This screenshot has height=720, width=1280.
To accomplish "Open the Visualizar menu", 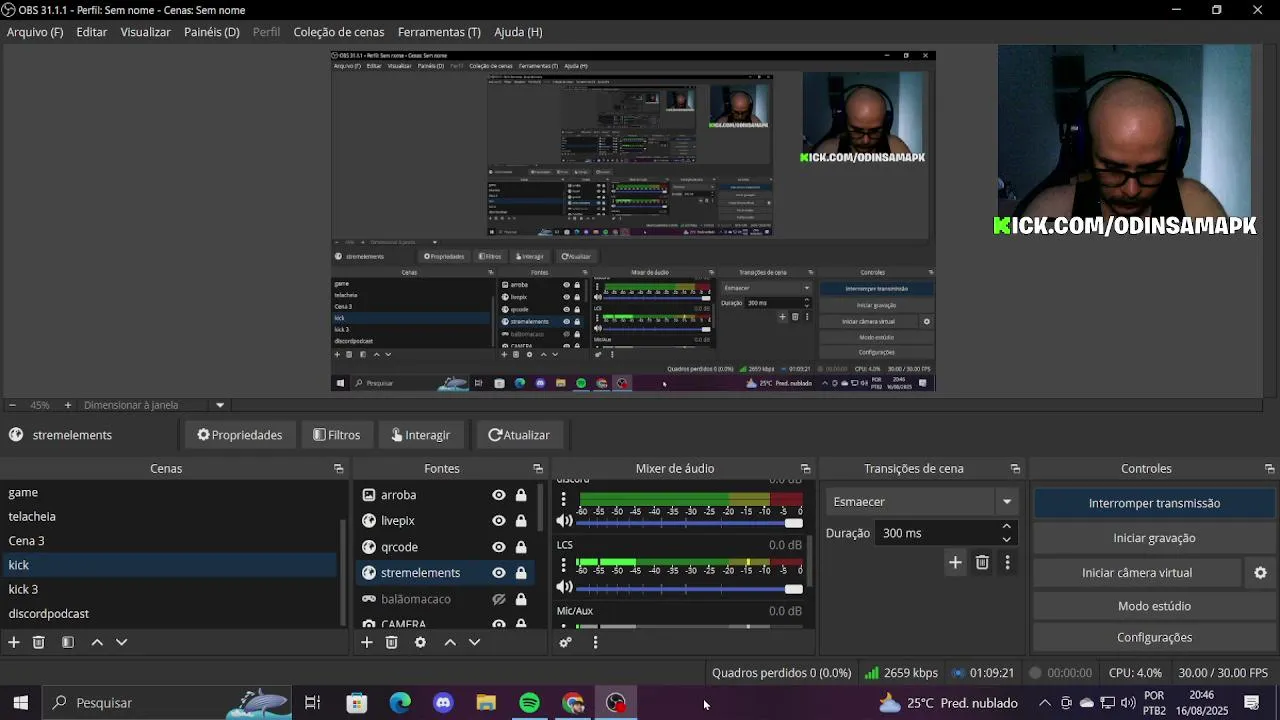I will tap(146, 32).
